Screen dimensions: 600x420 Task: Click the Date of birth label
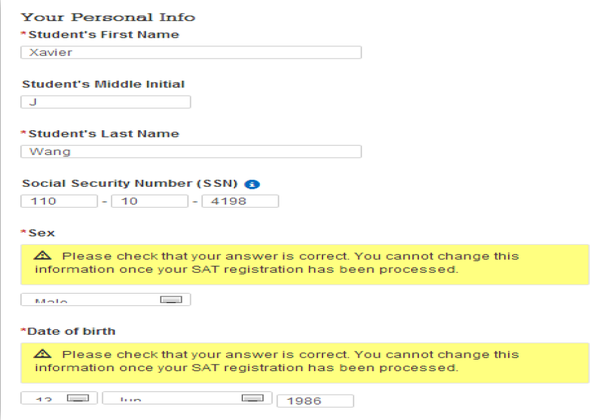point(71,331)
